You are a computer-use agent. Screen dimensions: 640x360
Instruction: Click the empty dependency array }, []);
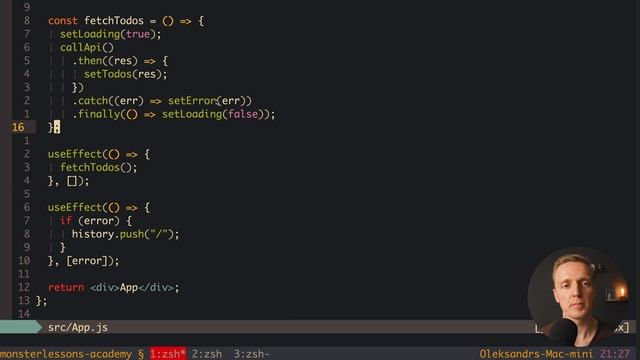[x=68, y=181]
